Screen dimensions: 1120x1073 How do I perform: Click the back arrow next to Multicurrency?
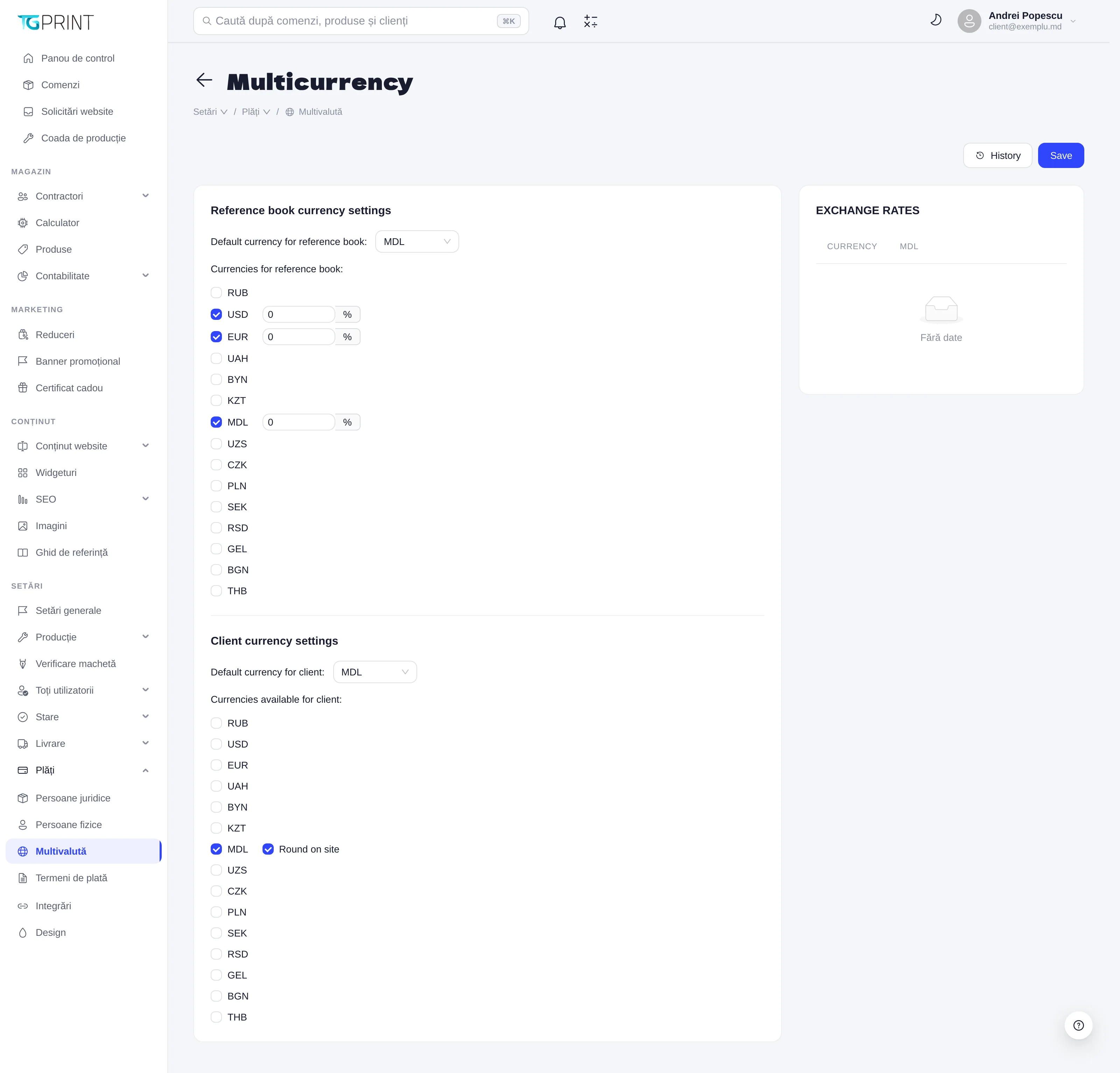tap(204, 80)
